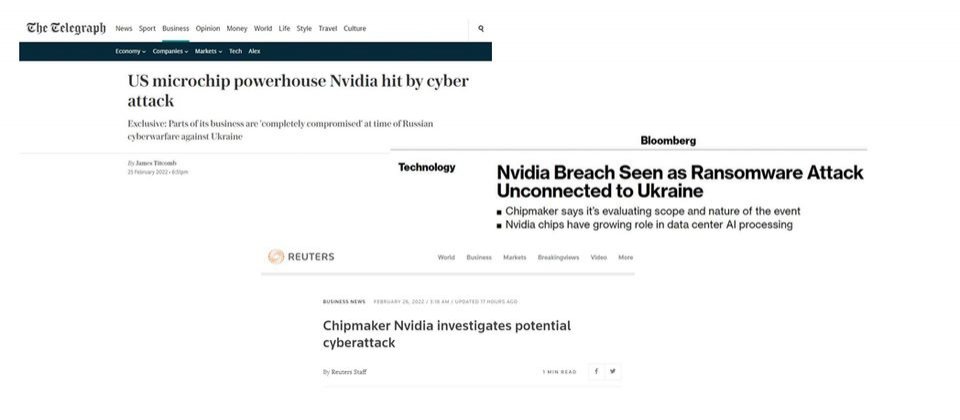Click Chipmaker Nvidia investigates cyberattack headline
Viewport: 960px width, 420px height.
point(447,334)
